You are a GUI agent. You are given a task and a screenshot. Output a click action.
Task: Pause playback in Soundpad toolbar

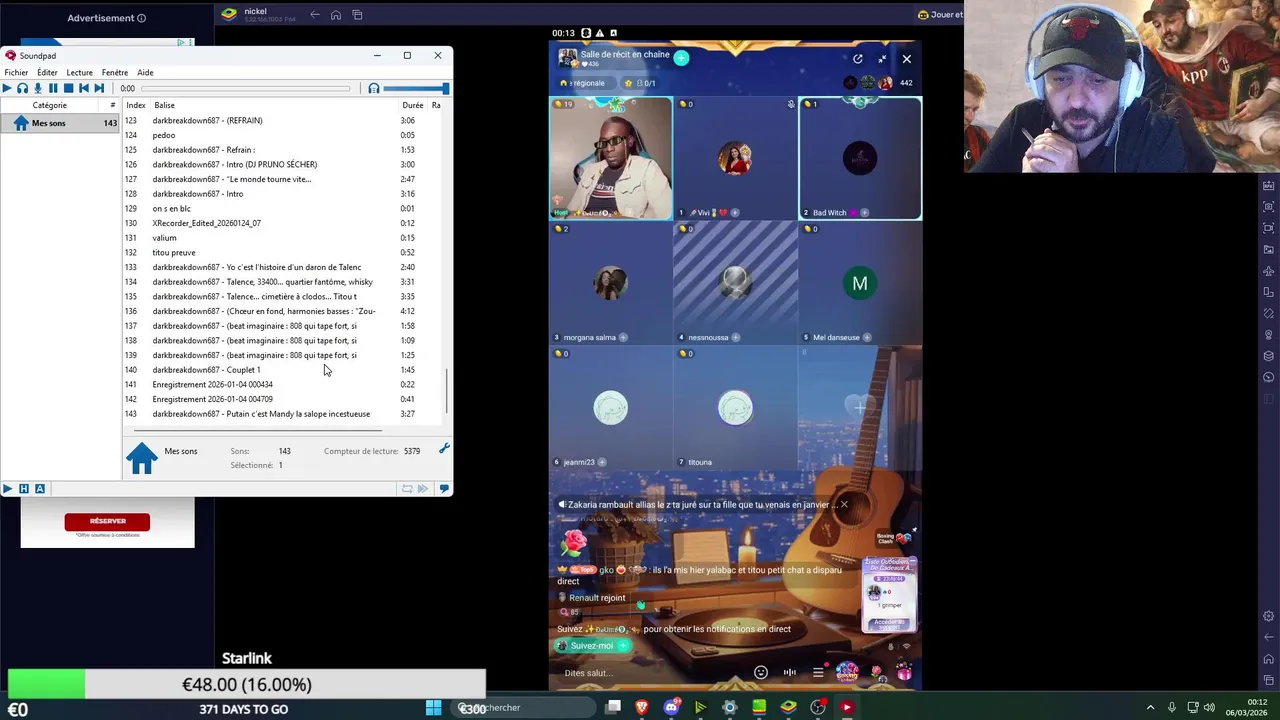[53, 88]
